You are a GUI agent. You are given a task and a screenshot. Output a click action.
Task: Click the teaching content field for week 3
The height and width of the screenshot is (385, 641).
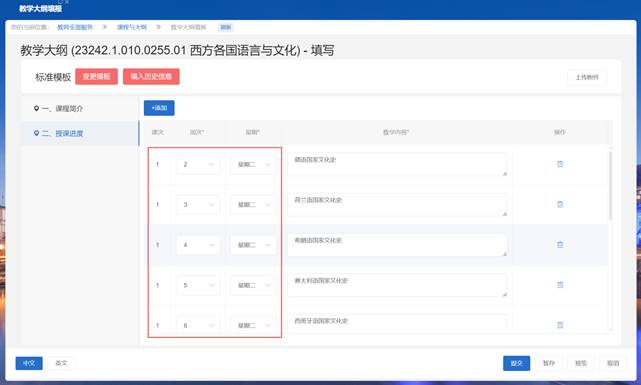(397, 204)
